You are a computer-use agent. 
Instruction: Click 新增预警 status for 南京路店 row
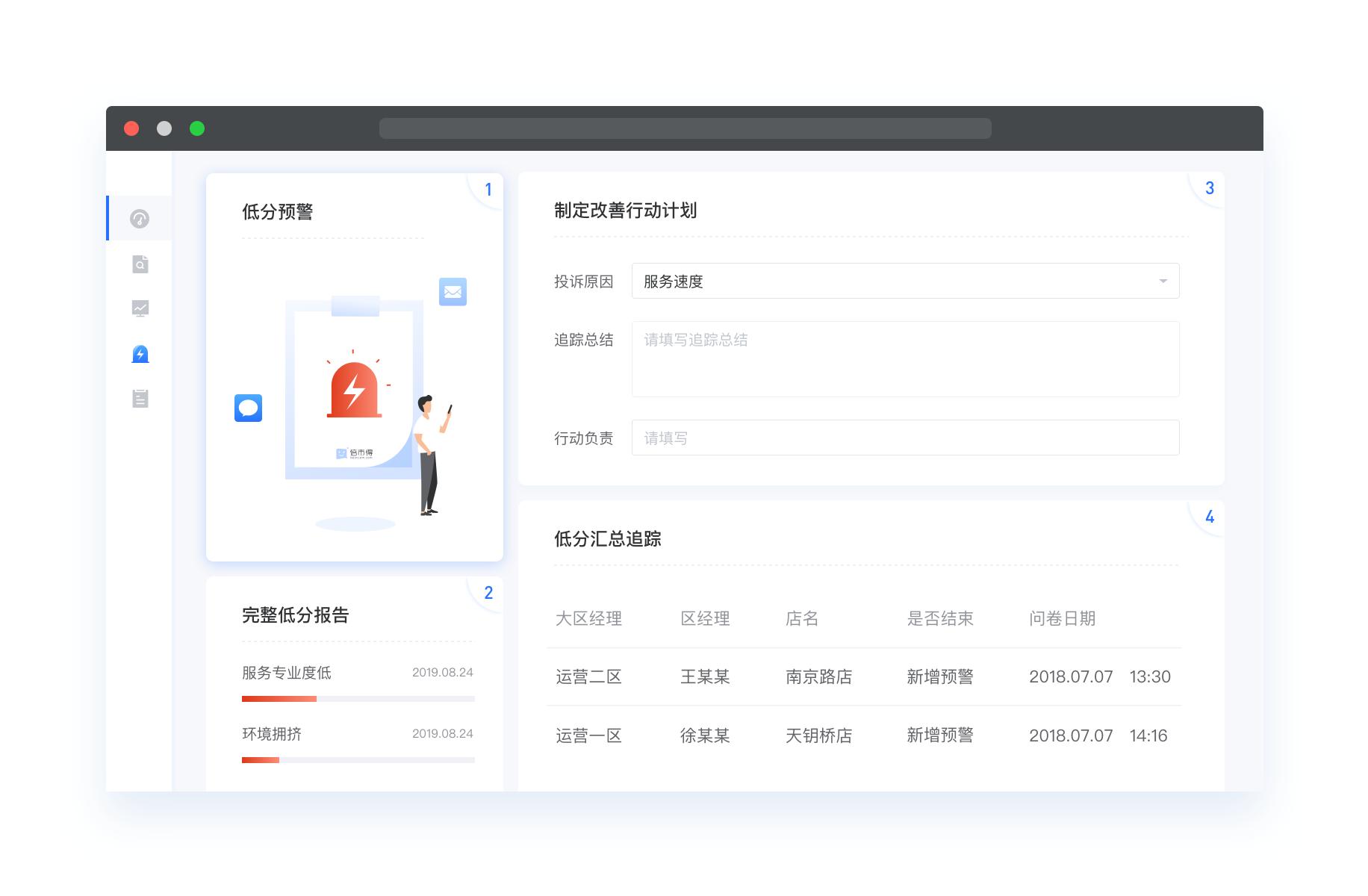click(x=939, y=676)
